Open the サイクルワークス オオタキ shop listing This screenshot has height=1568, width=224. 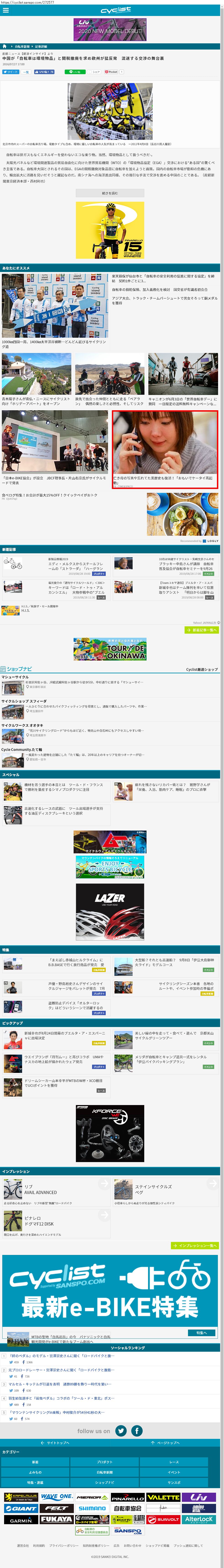click(23, 726)
